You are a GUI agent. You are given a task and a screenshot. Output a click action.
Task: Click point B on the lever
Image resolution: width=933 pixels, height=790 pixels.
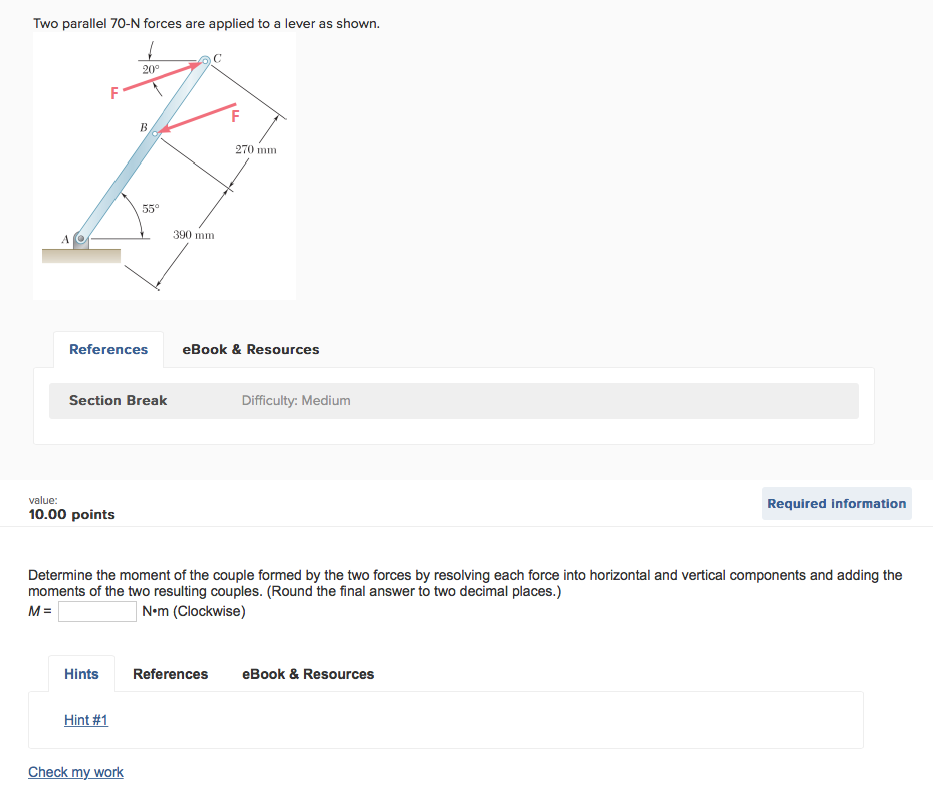coord(154,132)
